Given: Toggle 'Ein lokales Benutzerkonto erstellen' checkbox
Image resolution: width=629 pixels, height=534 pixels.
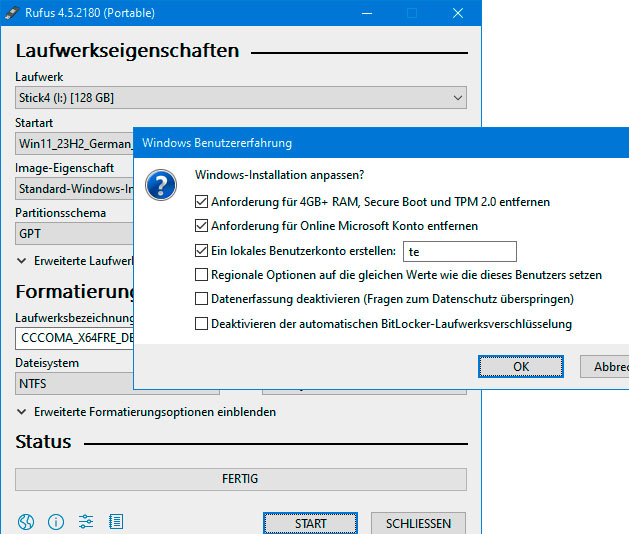Looking at the screenshot, I should pos(201,251).
